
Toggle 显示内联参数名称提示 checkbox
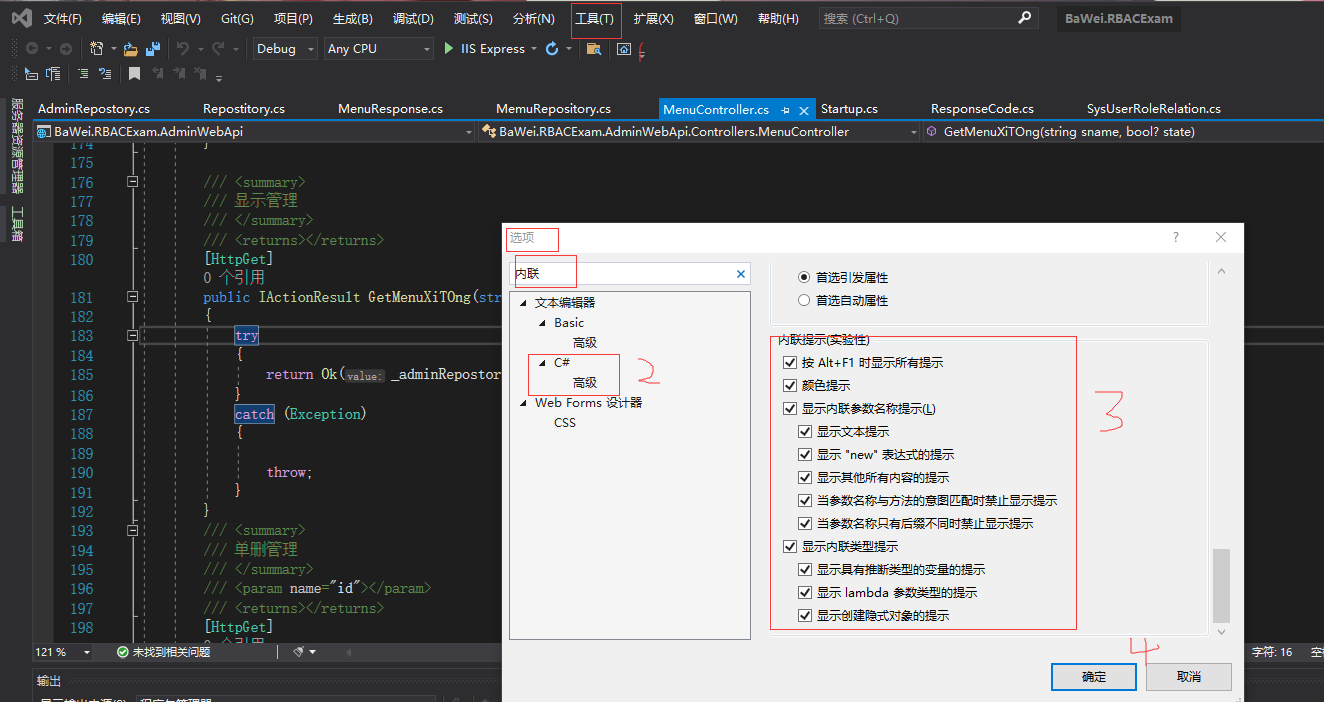791,409
